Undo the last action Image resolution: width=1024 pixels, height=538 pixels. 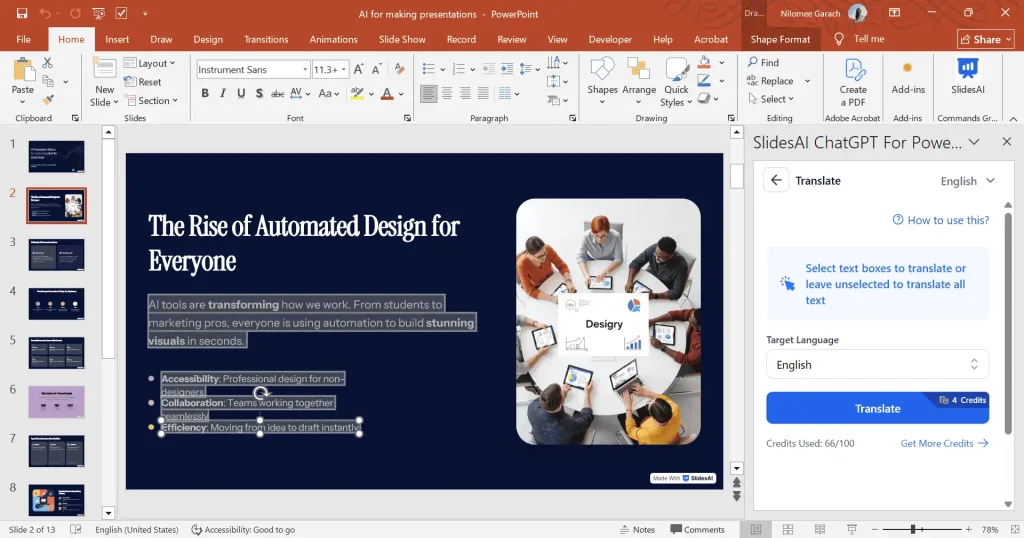pyautogui.click(x=44, y=13)
